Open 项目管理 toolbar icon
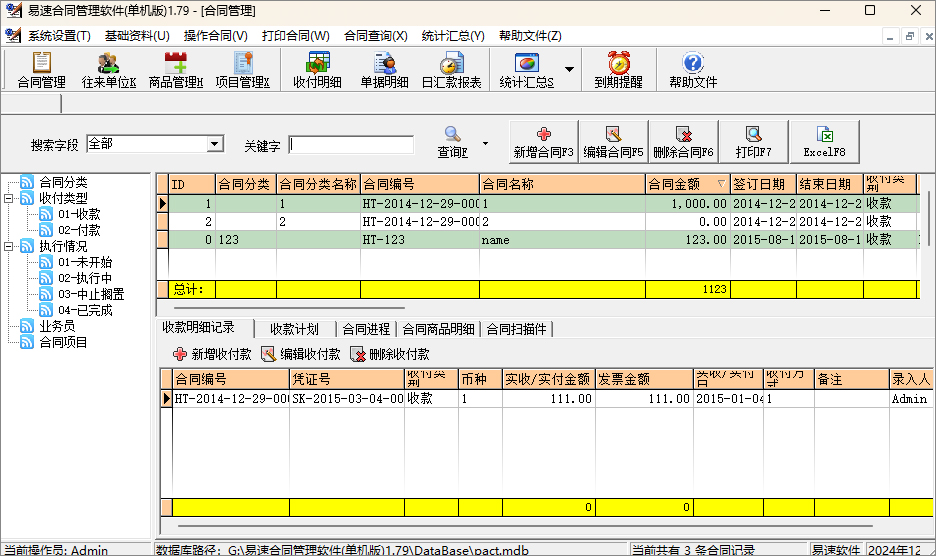The height and width of the screenshot is (556, 936). point(242,70)
